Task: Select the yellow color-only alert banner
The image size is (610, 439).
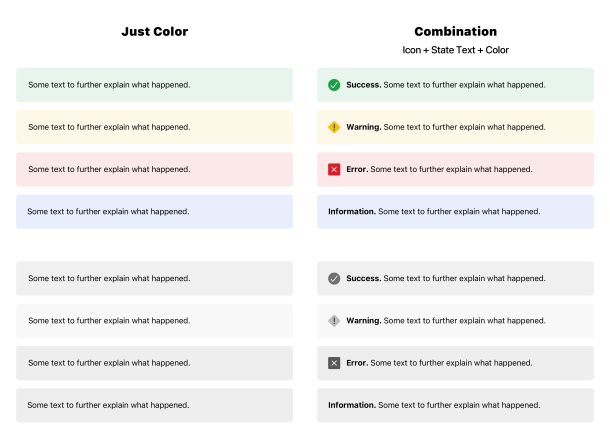Action: point(154,127)
